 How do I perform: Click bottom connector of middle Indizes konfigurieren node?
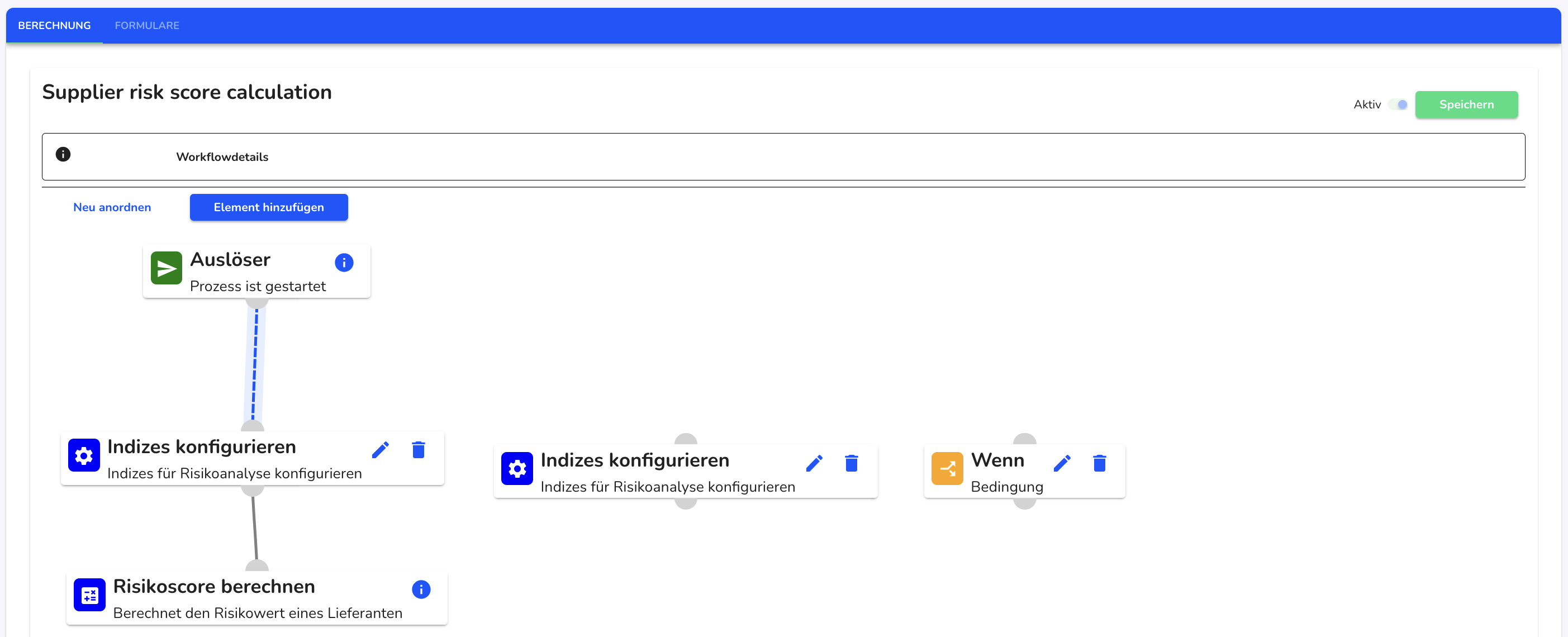(x=686, y=503)
